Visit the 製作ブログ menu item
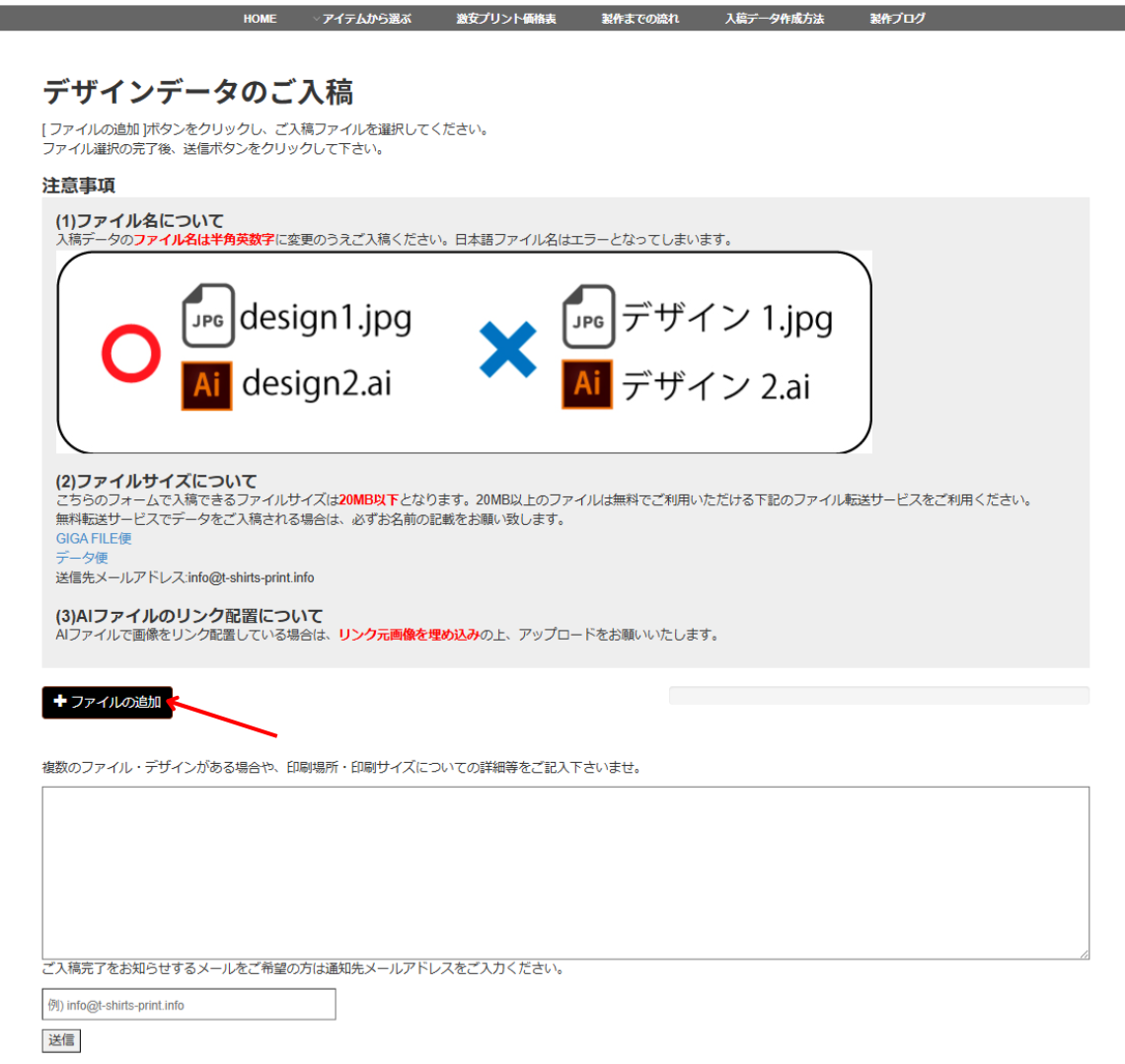Viewport: 1125px width, 1064px height. (x=897, y=19)
